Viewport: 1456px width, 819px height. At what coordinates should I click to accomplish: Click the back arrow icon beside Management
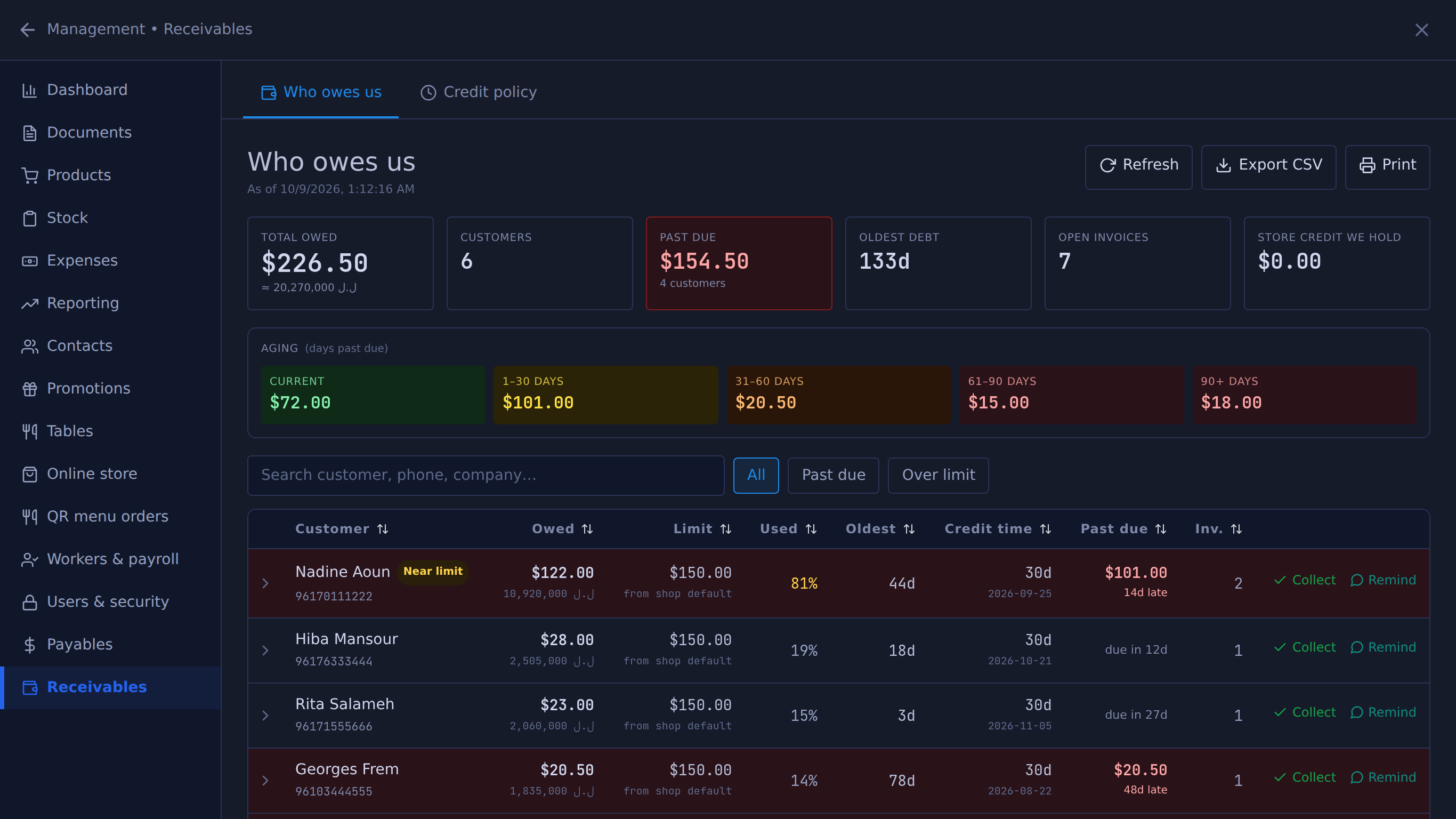coord(27,29)
